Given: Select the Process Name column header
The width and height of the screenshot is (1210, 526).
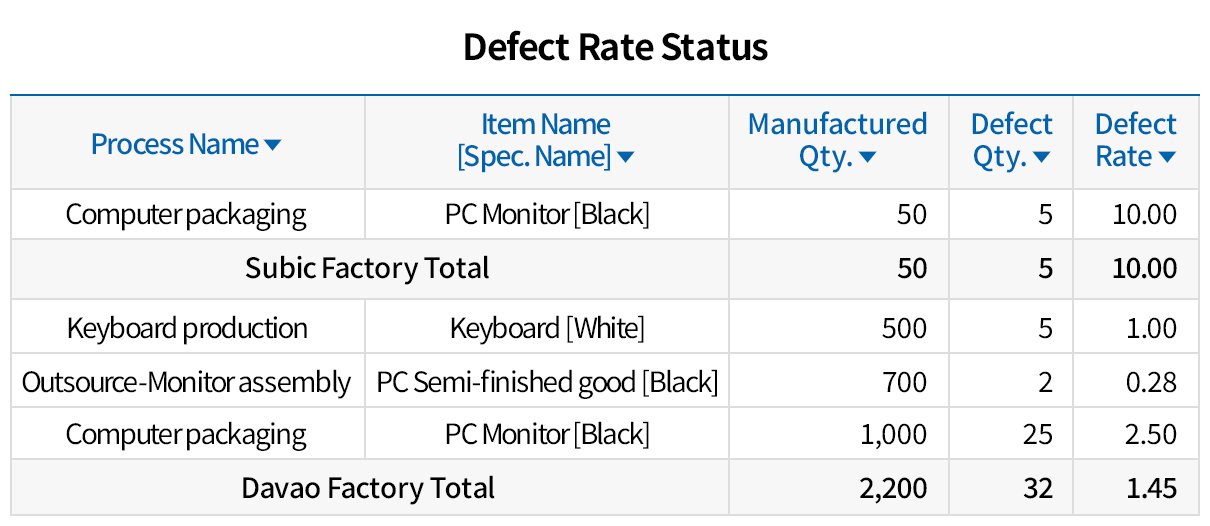Looking at the screenshot, I should pyautogui.click(x=175, y=145).
